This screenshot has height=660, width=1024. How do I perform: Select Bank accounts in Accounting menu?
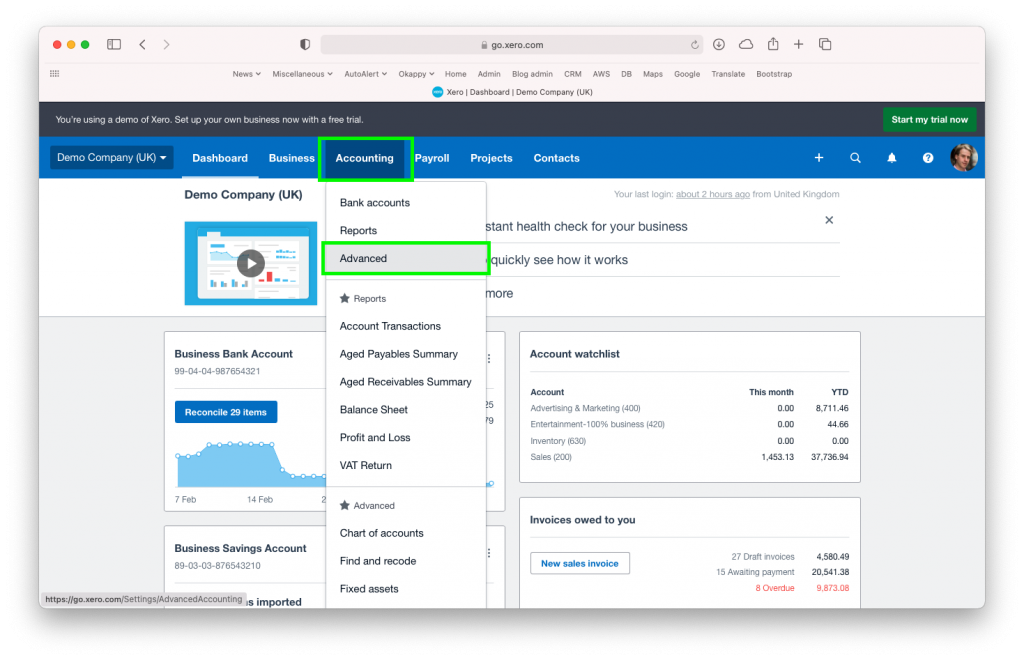click(x=406, y=202)
